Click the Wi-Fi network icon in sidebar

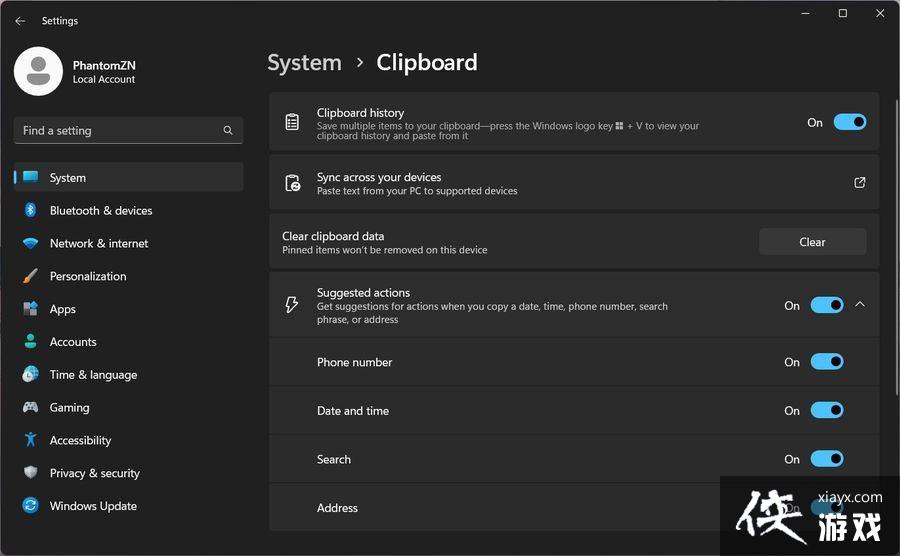30,243
